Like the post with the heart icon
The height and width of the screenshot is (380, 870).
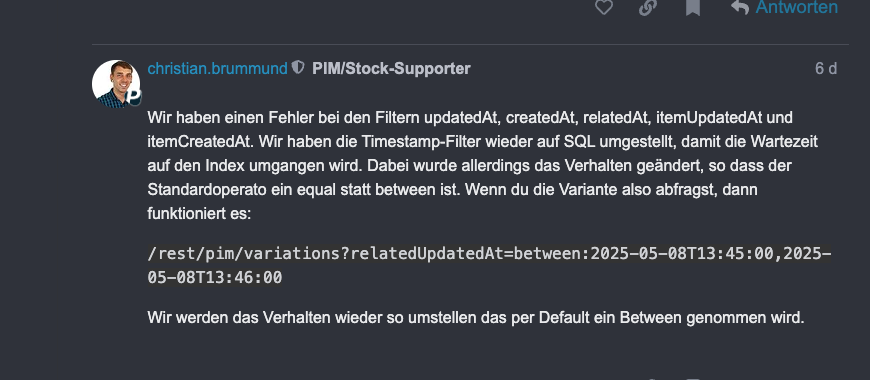click(604, 7)
